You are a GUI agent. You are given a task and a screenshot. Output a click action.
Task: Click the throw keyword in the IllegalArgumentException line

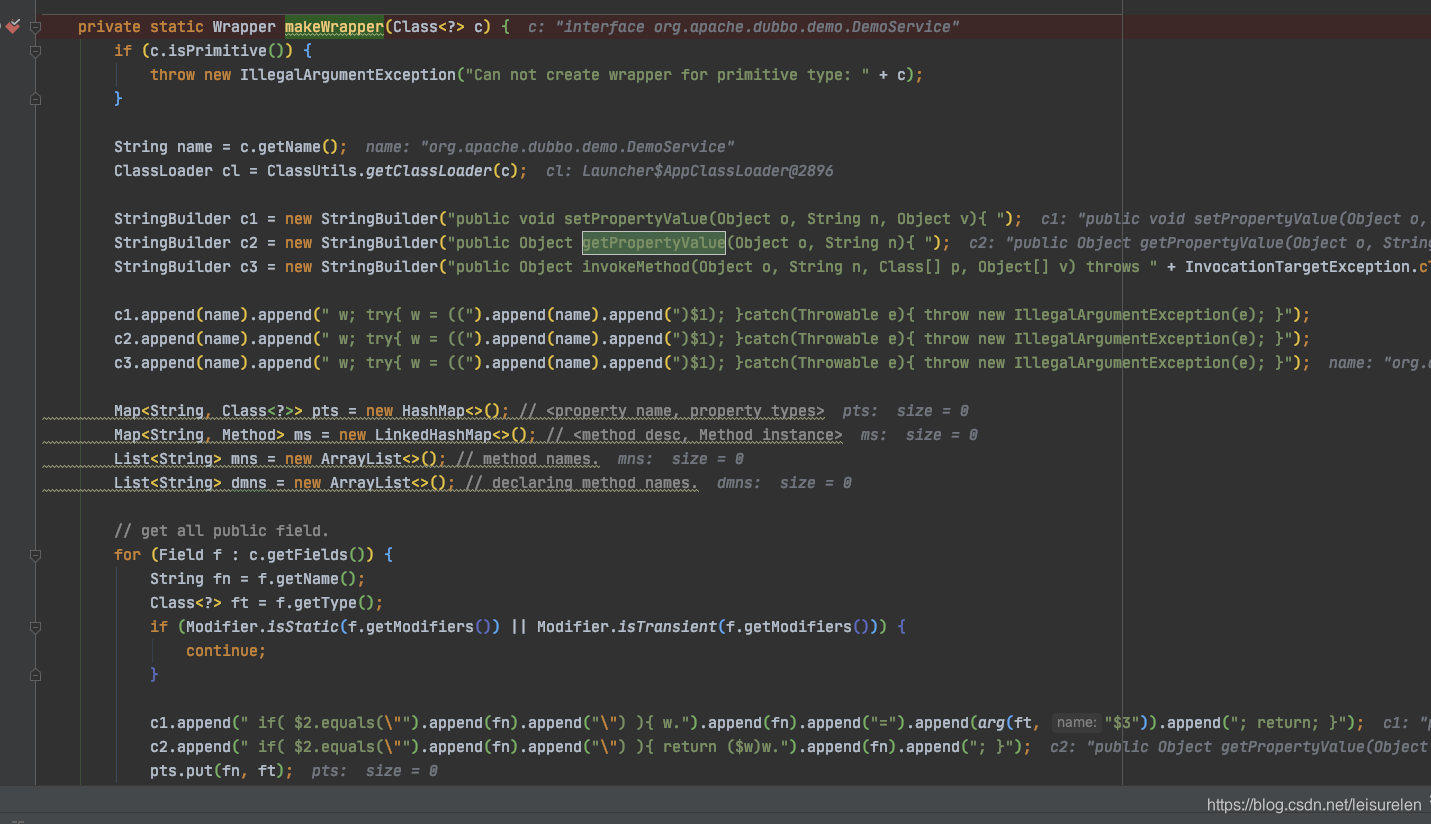coord(172,75)
